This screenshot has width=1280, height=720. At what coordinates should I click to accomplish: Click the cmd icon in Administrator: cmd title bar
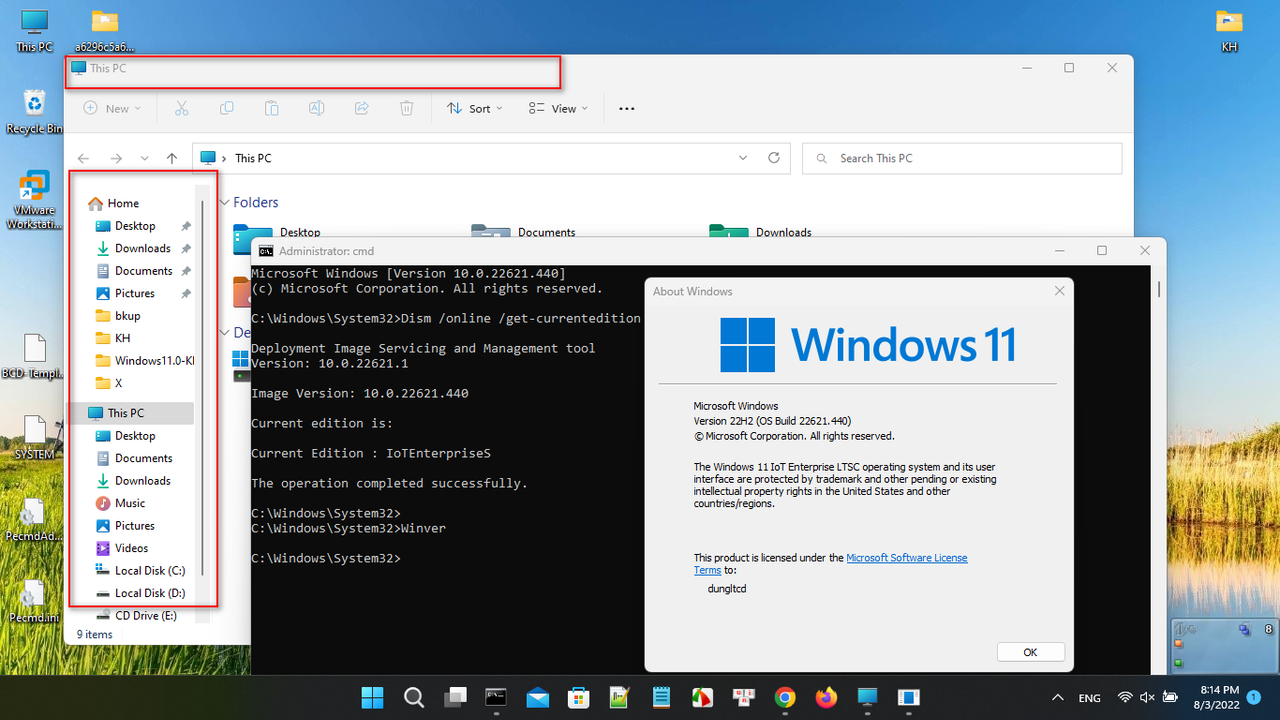click(266, 251)
